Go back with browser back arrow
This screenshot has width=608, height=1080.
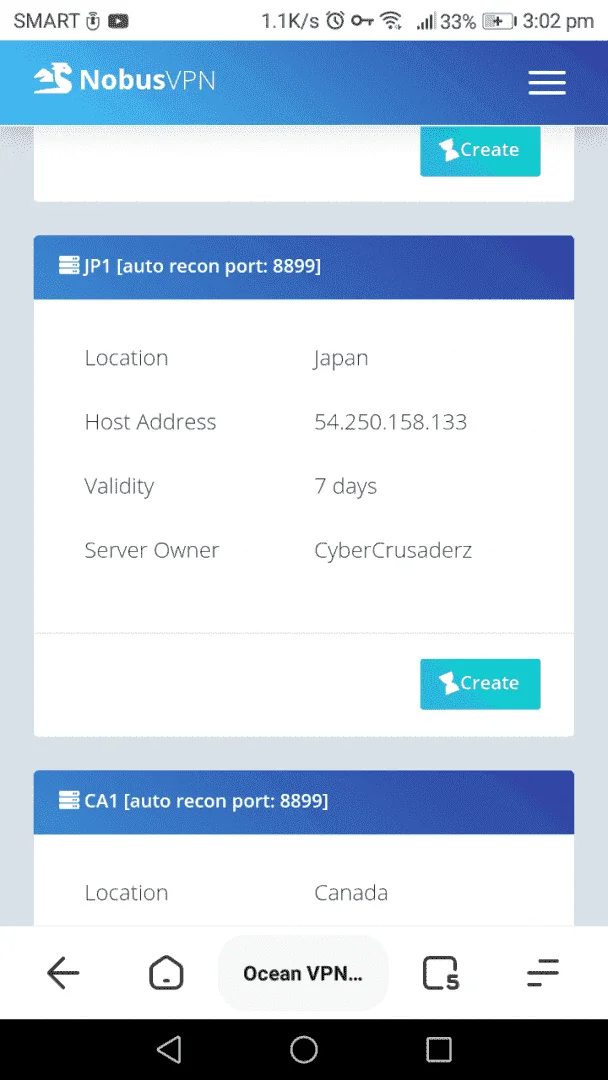pos(63,973)
